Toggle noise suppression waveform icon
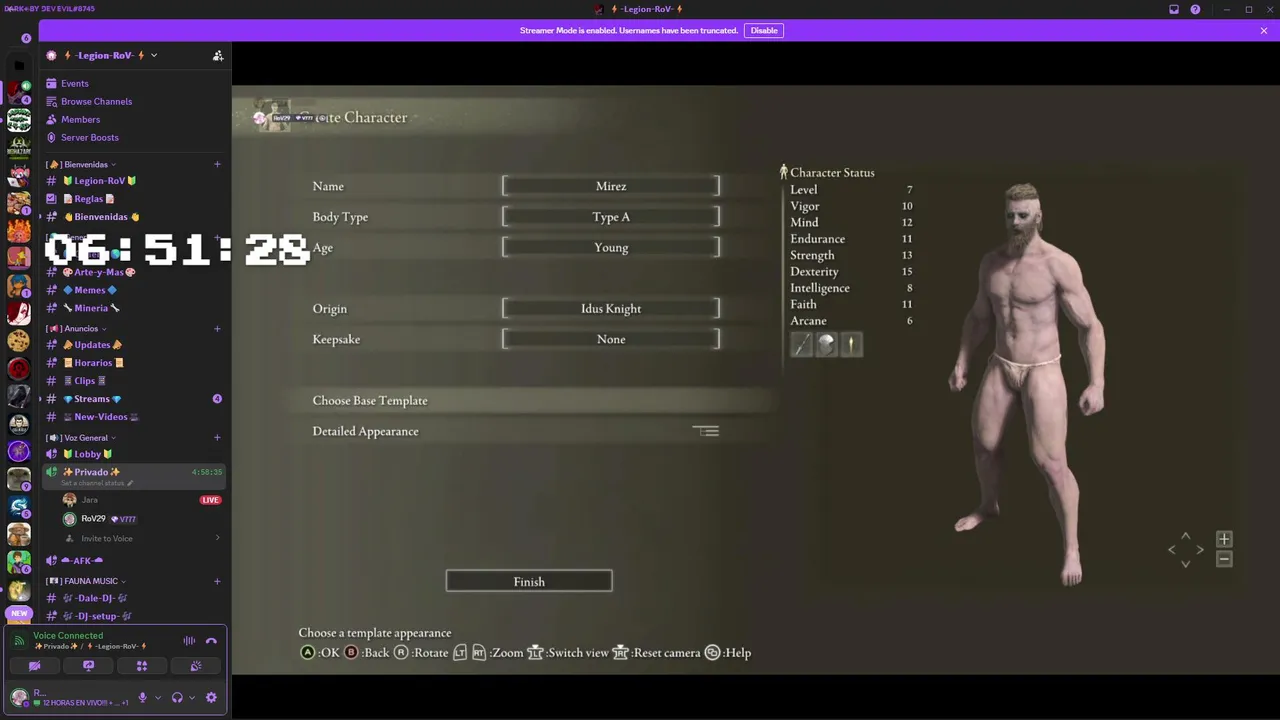Image resolution: width=1280 pixels, height=720 pixels. click(x=189, y=641)
